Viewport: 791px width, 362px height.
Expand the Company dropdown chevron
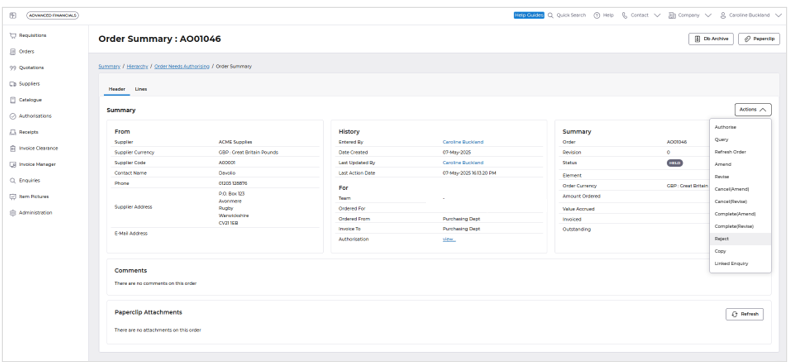(708, 15)
